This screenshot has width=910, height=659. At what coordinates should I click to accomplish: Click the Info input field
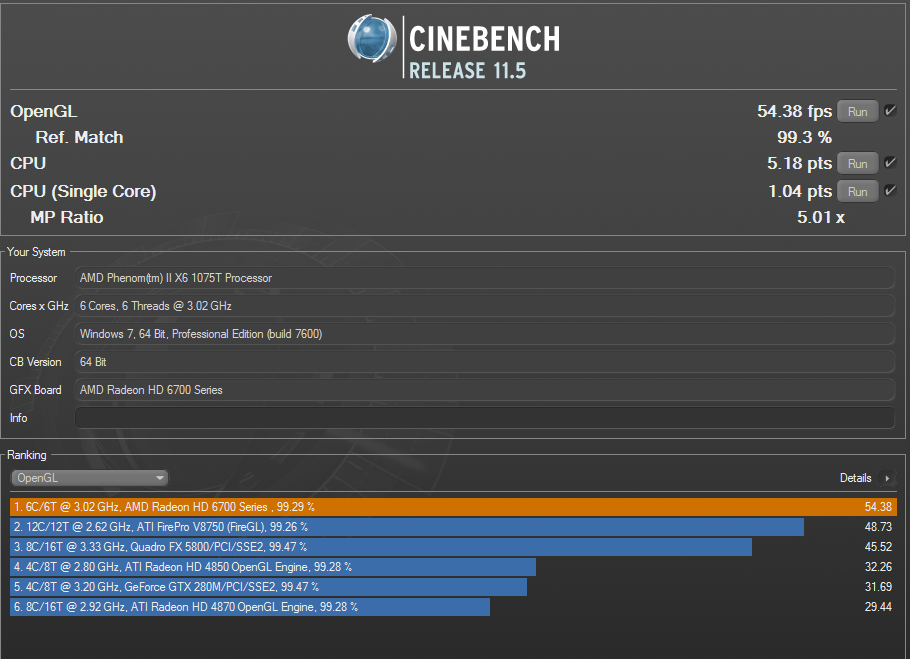tap(485, 418)
